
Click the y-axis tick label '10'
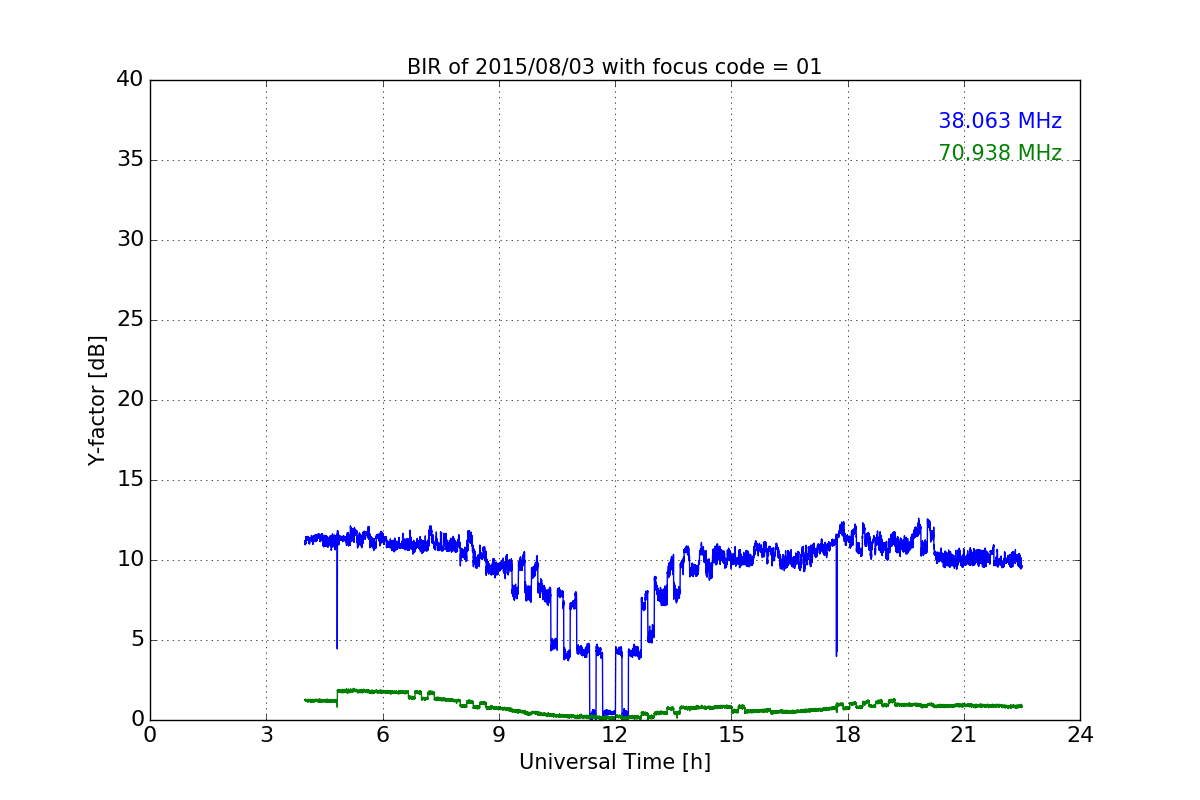click(130, 560)
